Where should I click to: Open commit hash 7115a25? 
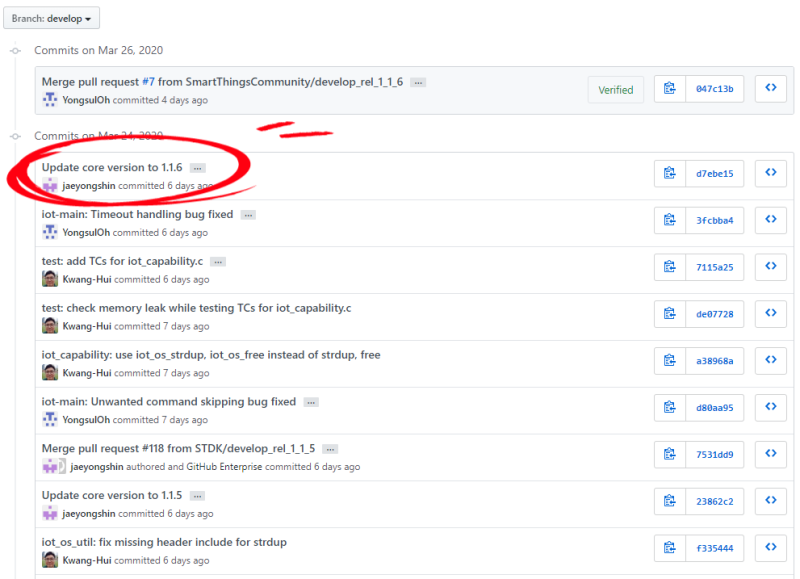click(x=714, y=267)
